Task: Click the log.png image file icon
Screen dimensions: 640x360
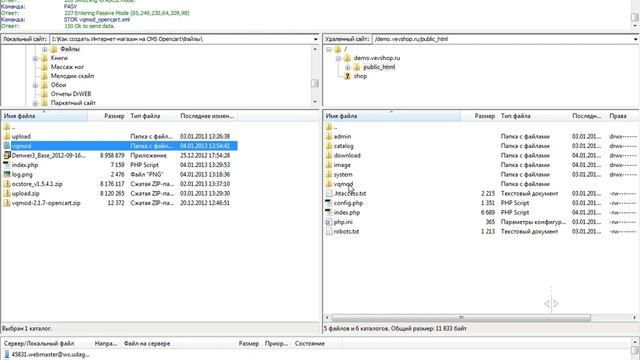Action: tap(7, 174)
